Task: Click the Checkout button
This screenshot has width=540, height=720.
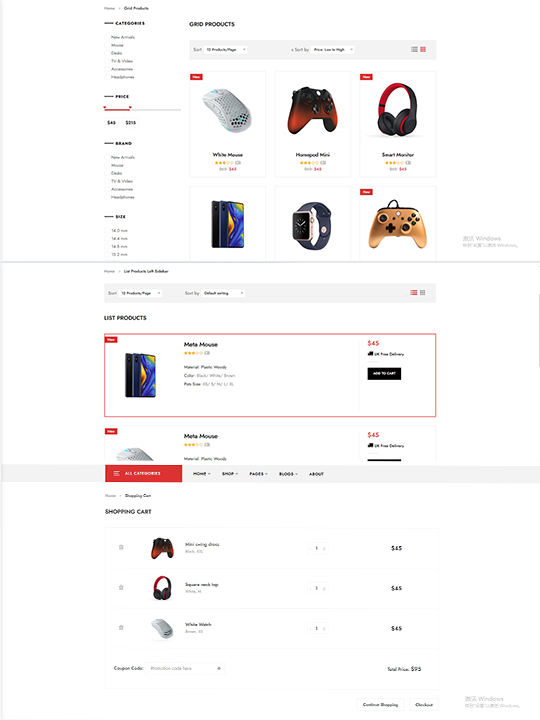Action: coord(424,704)
